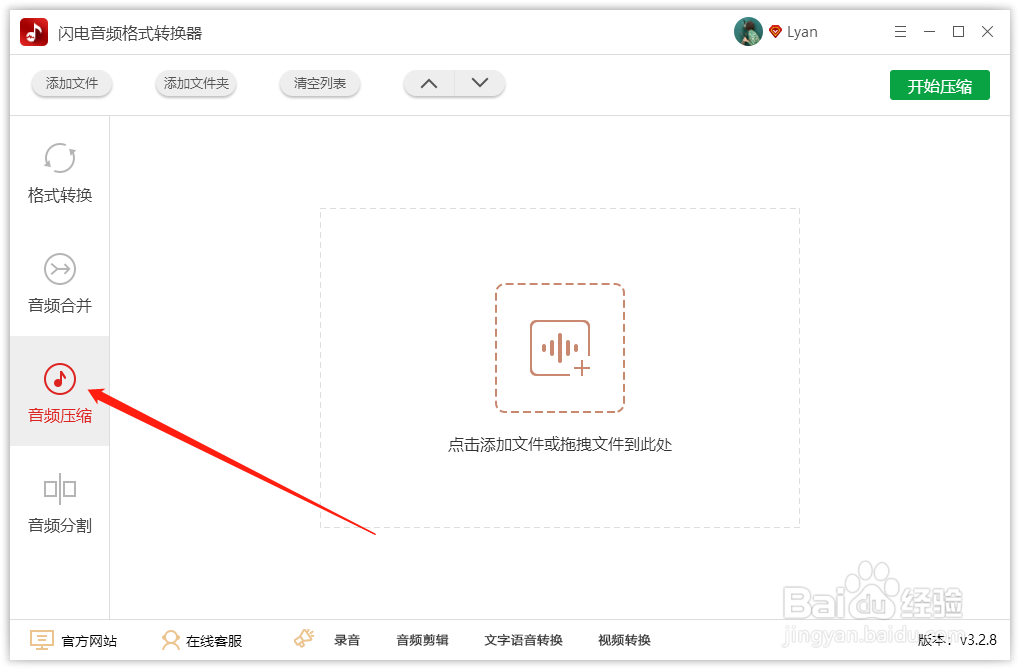1020x670 pixels.
Task: Move item down with the down arrow
Action: tap(480, 83)
